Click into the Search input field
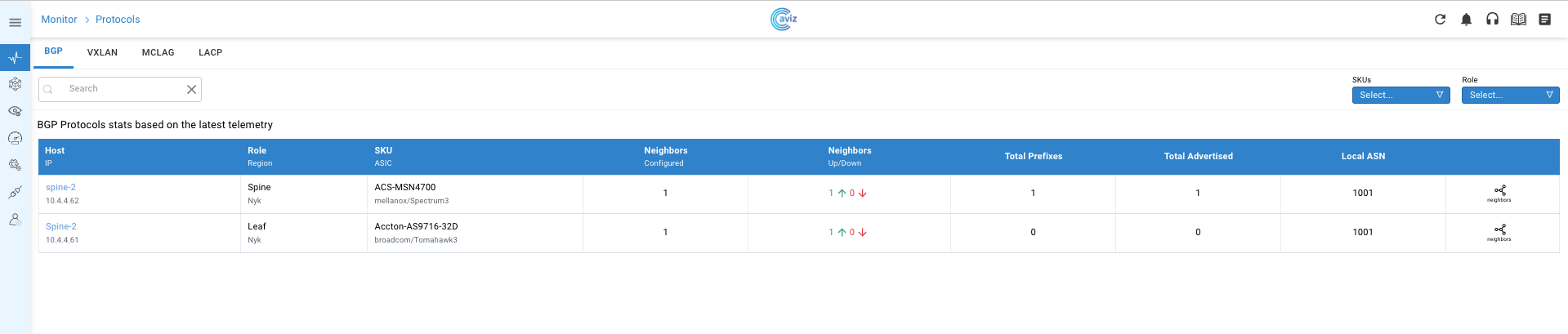1568x334 pixels. click(x=123, y=89)
